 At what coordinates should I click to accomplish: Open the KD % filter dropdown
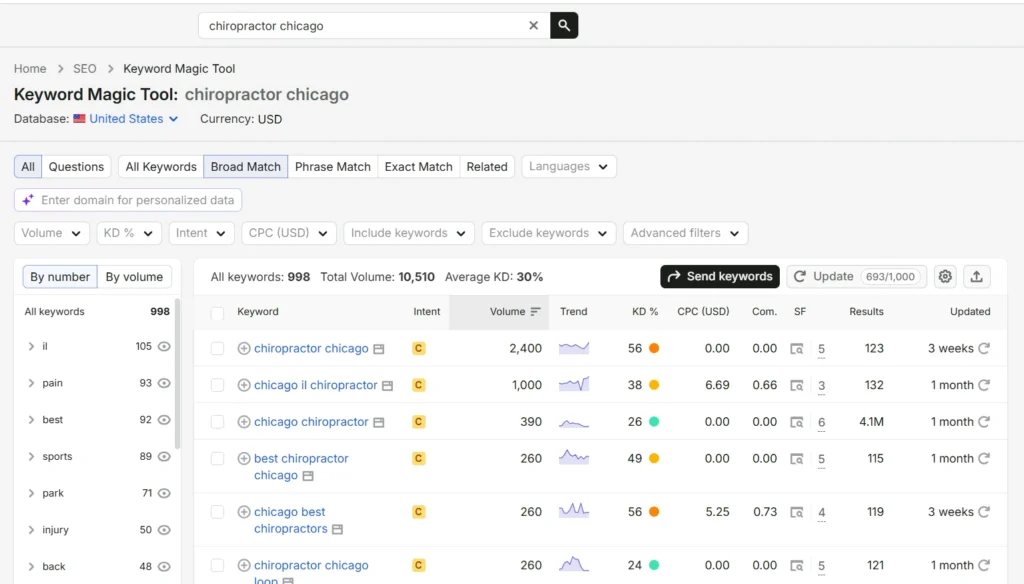pyautogui.click(x=129, y=233)
